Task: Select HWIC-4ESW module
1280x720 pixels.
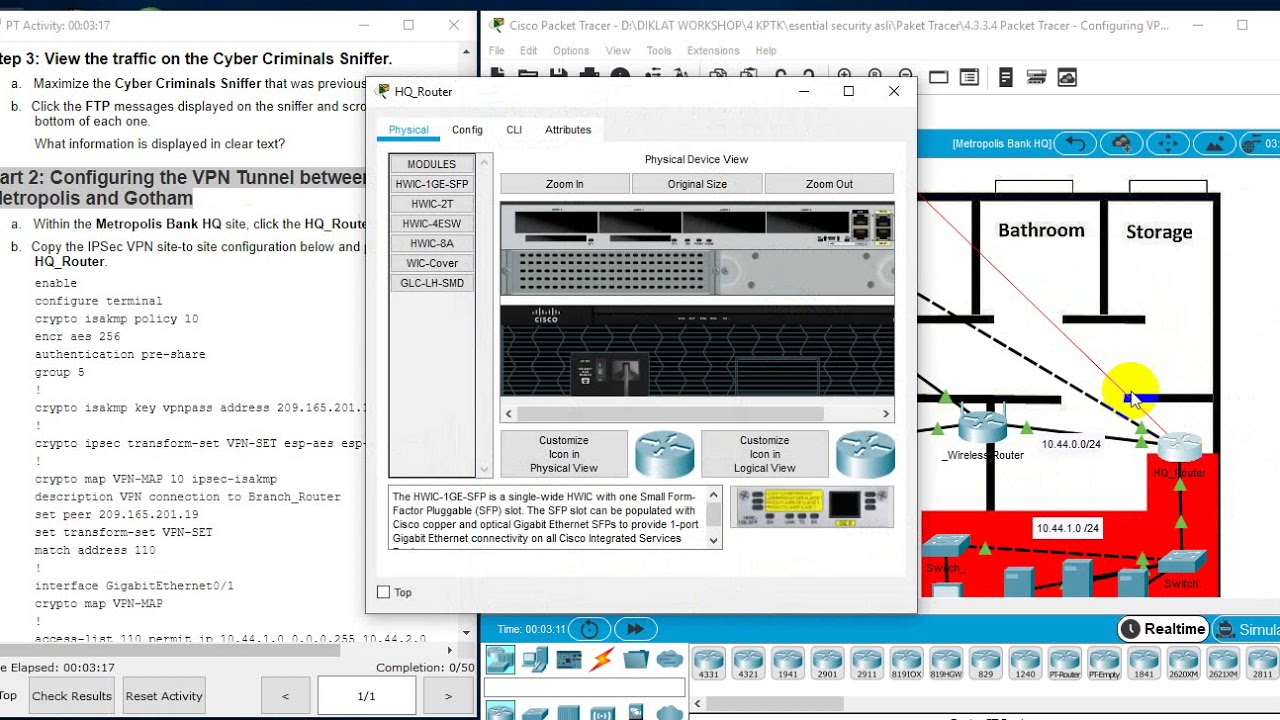Action: pyautogui.click(x=432, y=224)
